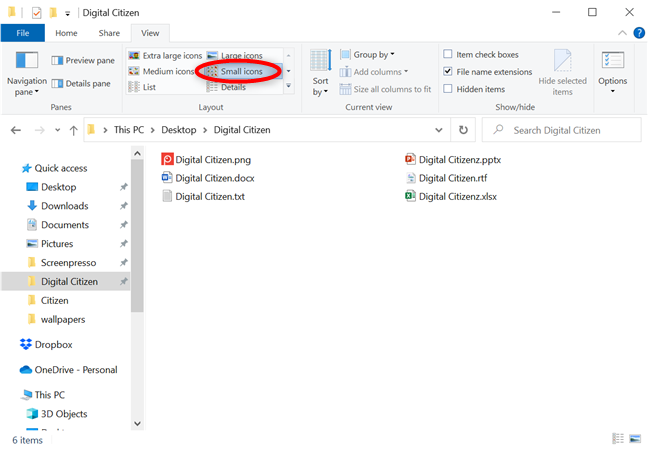Image resolution: width=648 pixels, height=449 pixels.
Task: Open wallpapers folder in sidebar
Action: 56,320
